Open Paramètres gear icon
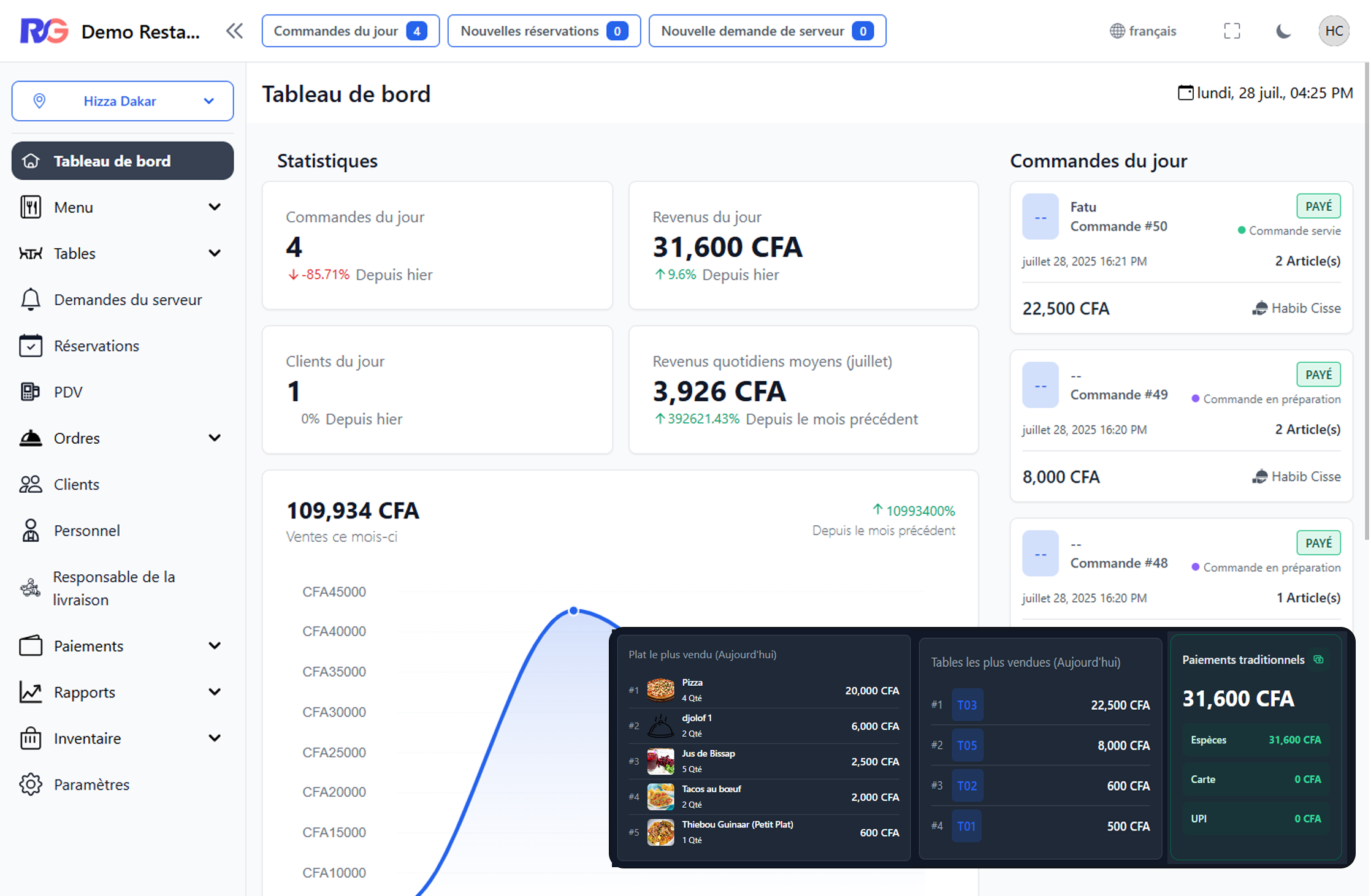This screenshot has width=1371, height=896. pyautogui.click(x=30, y=784)
